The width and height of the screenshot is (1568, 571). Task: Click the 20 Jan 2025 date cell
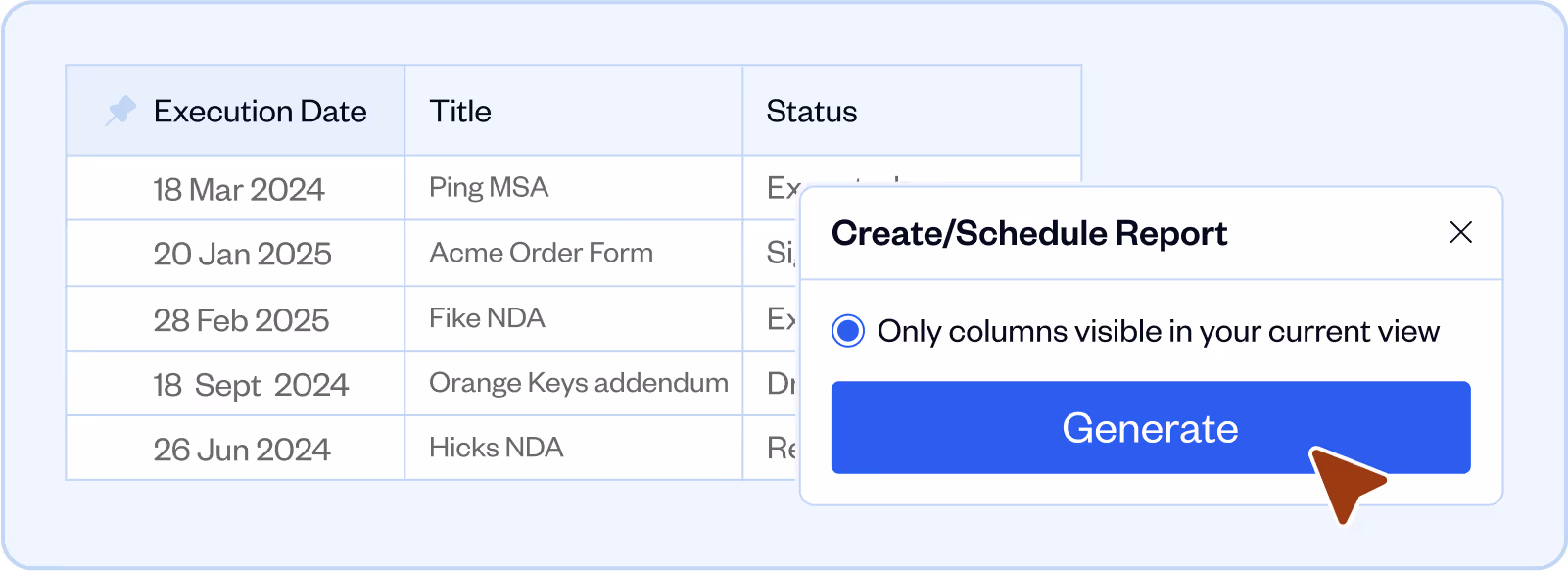(x=242, y=254)
